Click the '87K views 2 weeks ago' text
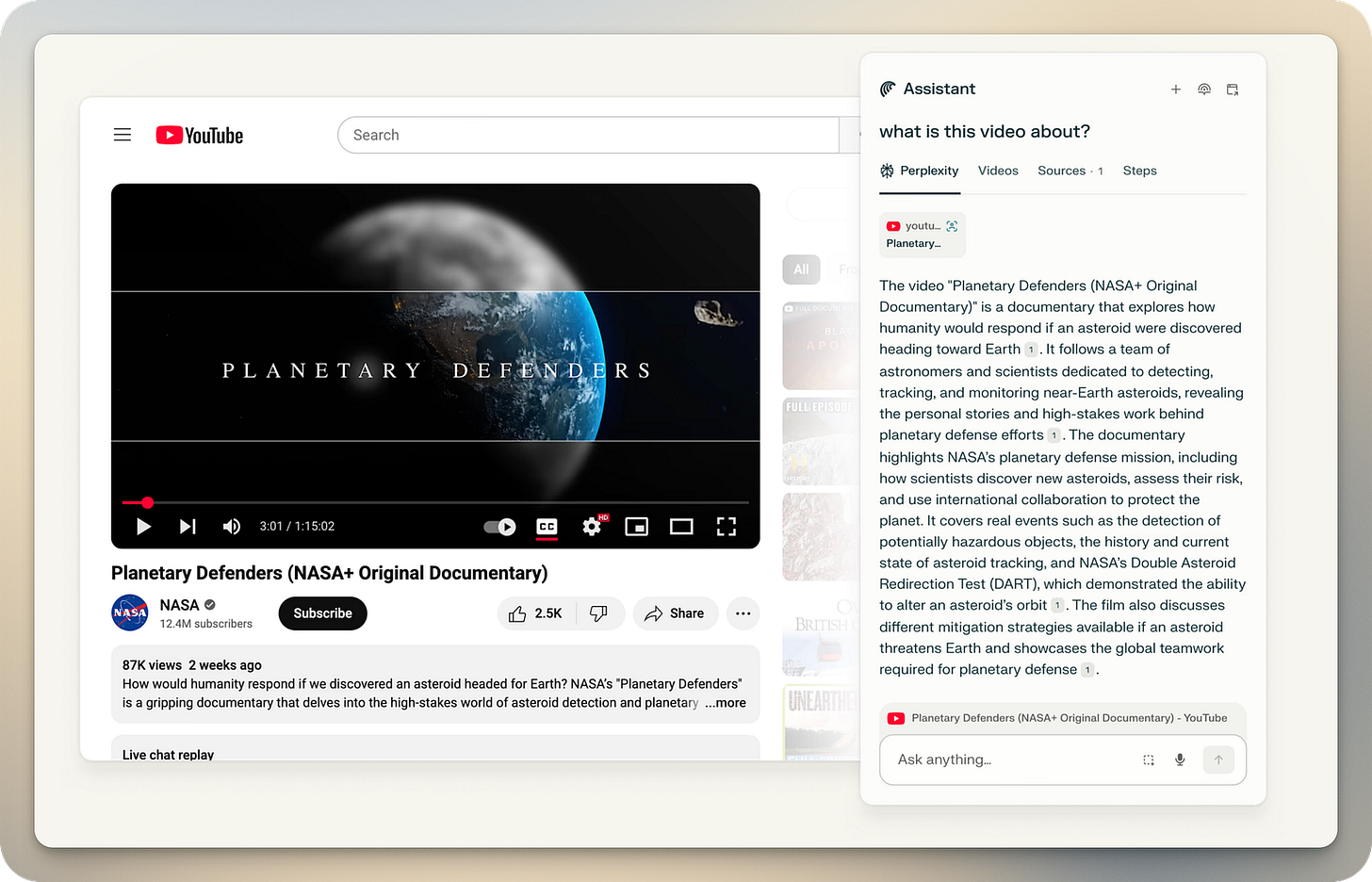 point(192,665)
